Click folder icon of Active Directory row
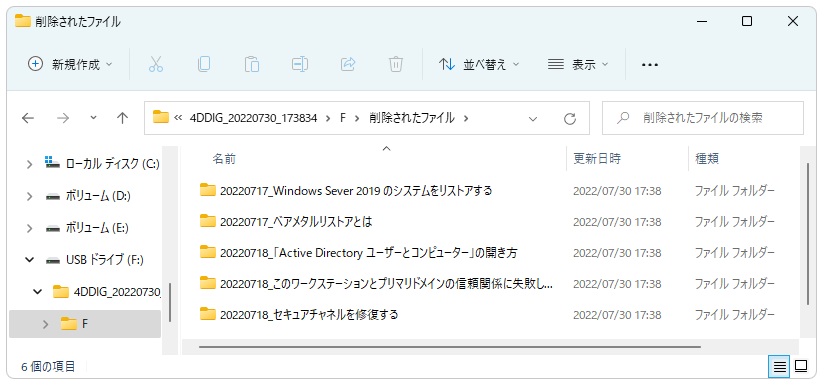Screen dimensions: 821x382 click(x=208, y=252)
